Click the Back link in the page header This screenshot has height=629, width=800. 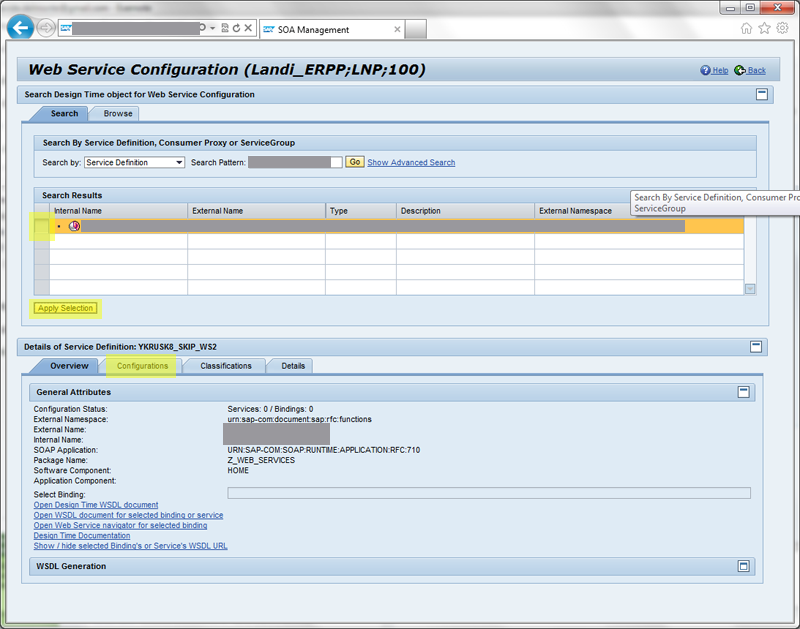[x=757, y=70]
